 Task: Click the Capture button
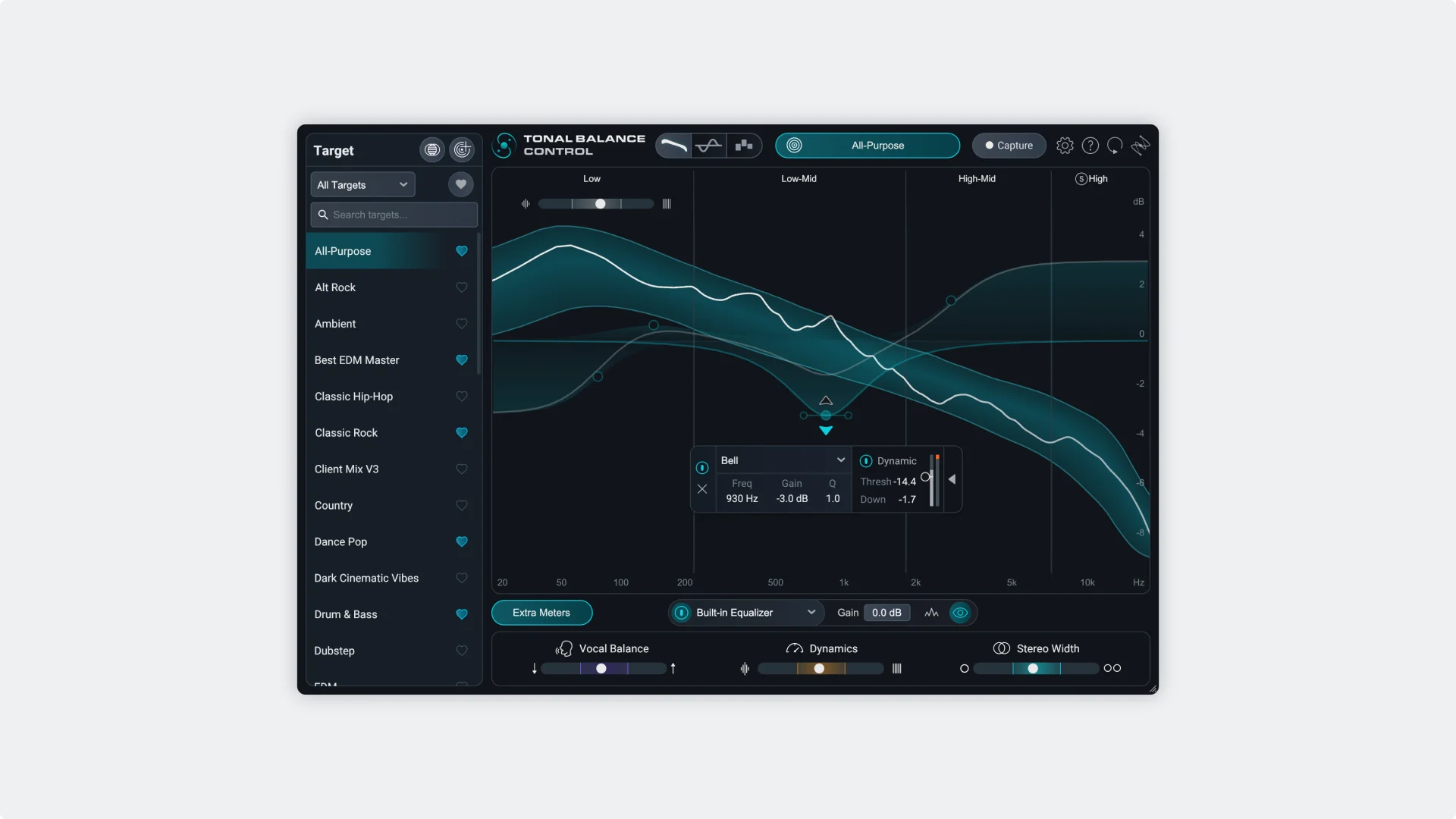[1009, 146]
